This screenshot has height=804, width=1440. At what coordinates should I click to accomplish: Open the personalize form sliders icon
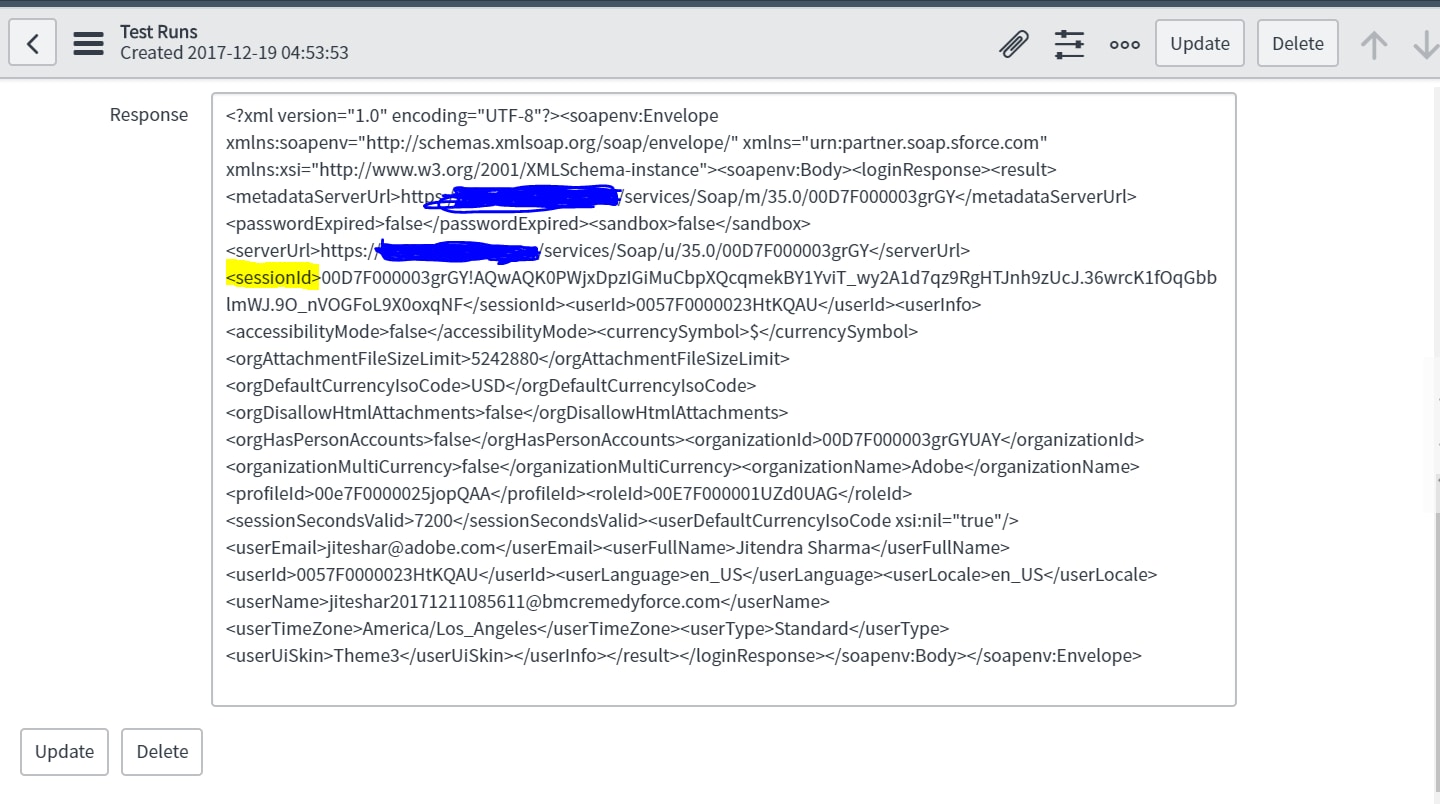(1069, 44)
